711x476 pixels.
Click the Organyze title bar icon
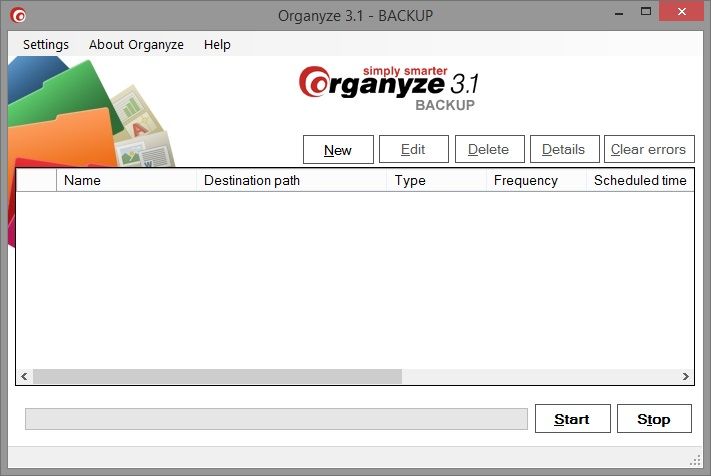[18, 16]
